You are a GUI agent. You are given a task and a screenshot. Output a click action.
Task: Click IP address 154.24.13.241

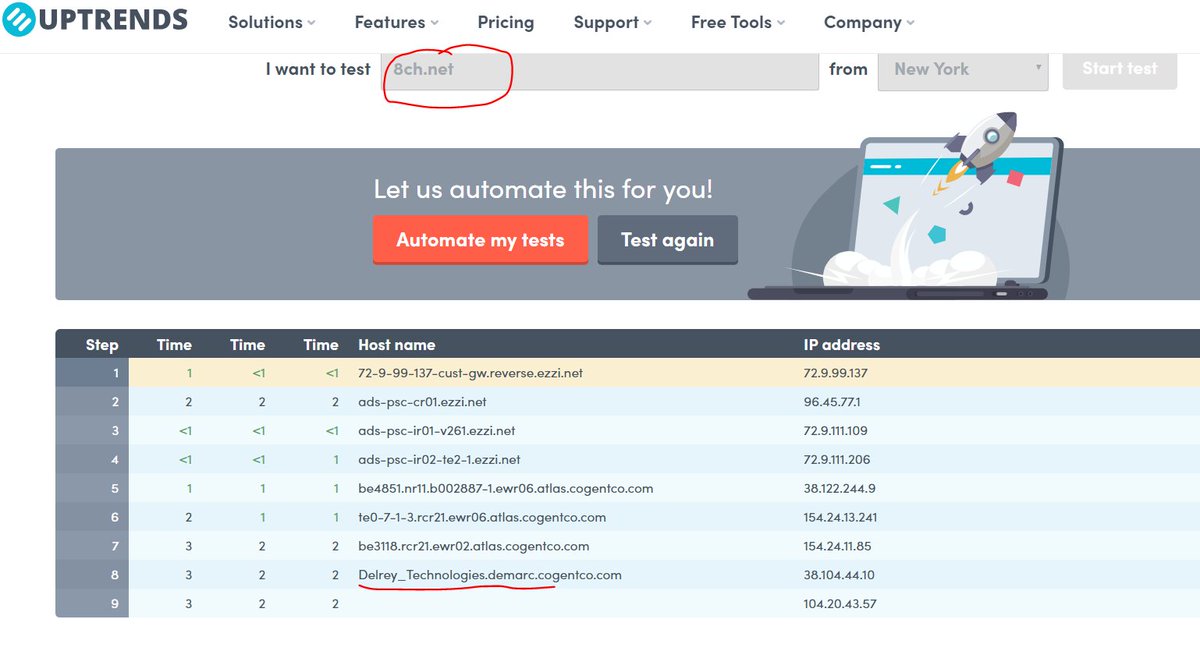(842, 518)
